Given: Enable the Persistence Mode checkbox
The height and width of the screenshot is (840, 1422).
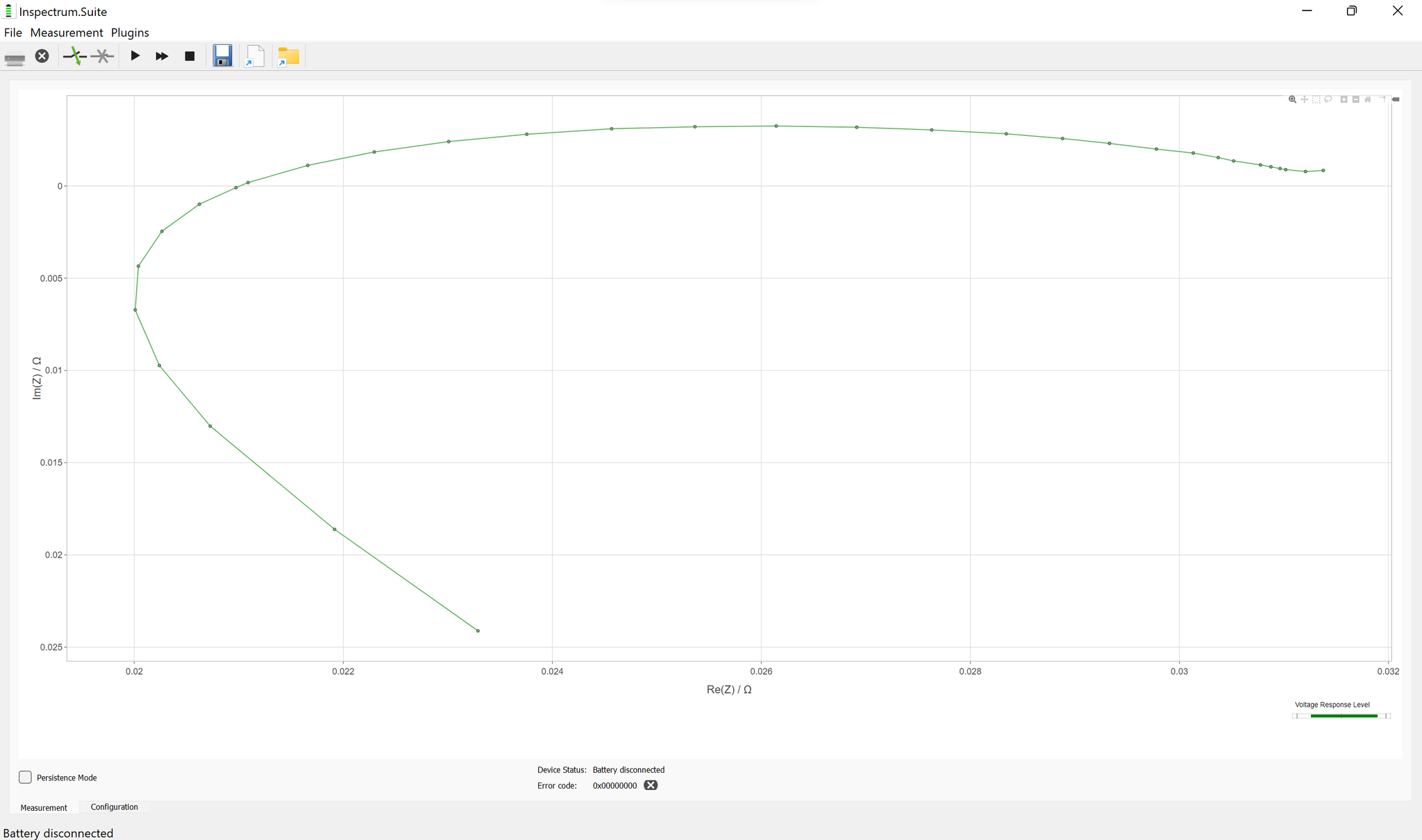Looking at the screenshot, I should [x=25, y=778].
